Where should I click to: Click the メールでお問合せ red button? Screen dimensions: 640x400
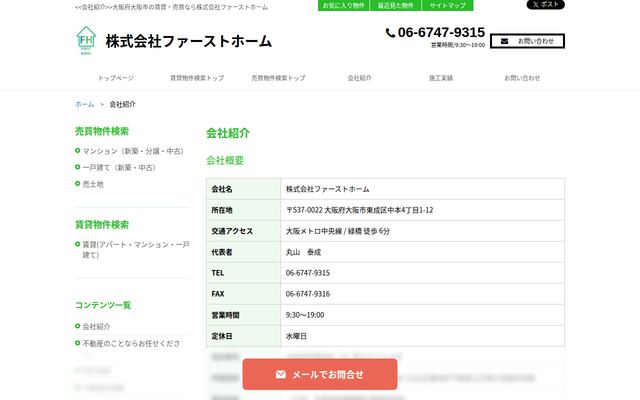(320, 374)
